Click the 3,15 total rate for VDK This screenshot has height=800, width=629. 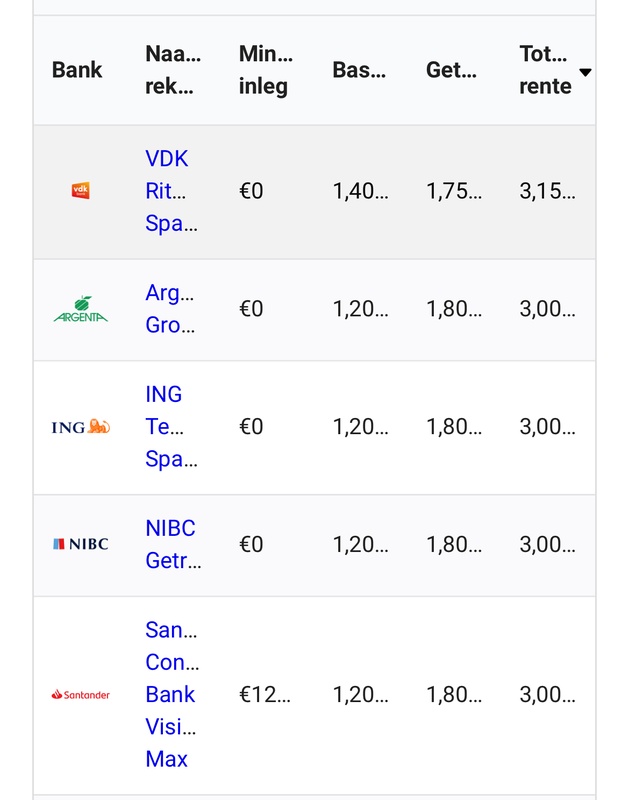click(547, 190)
